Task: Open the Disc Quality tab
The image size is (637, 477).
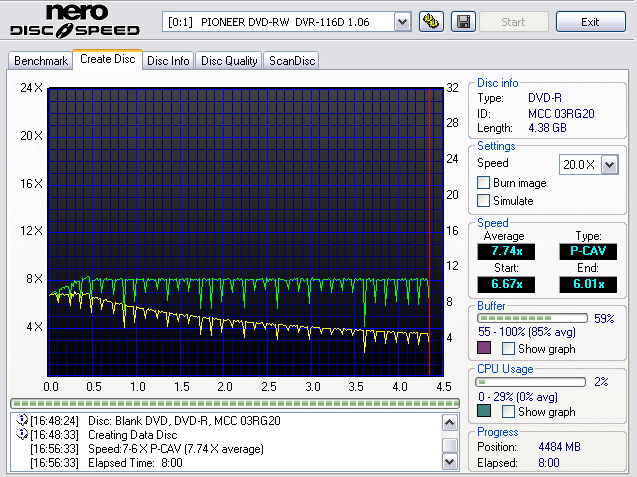Action: point(229,61)
